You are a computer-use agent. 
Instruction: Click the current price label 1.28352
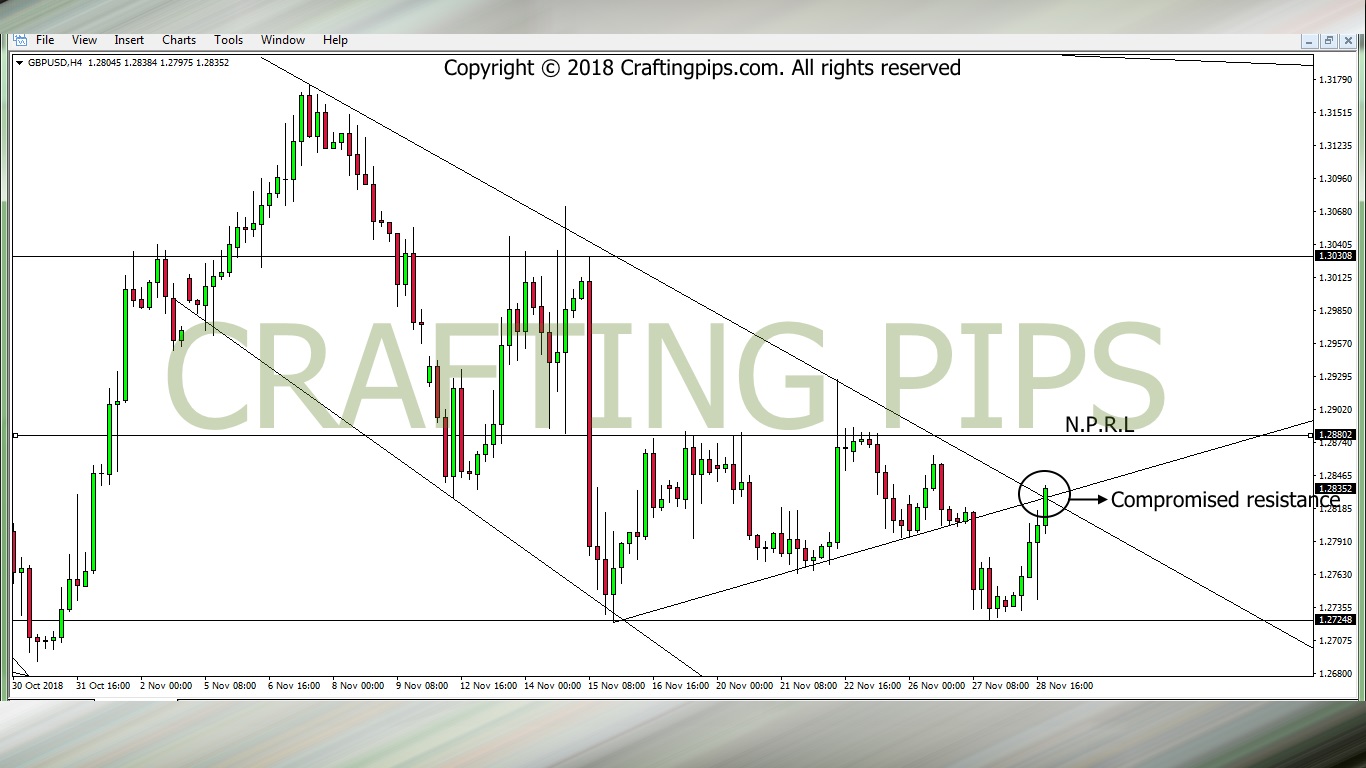(x=1335, y=489)
